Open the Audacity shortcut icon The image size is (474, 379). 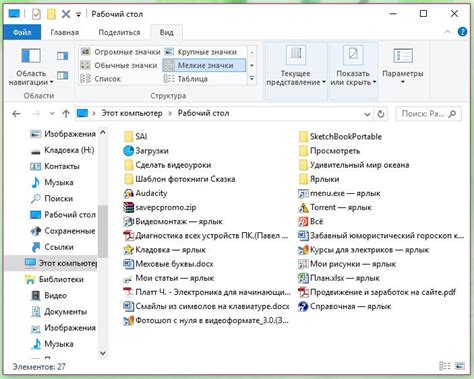coord(129,193)
